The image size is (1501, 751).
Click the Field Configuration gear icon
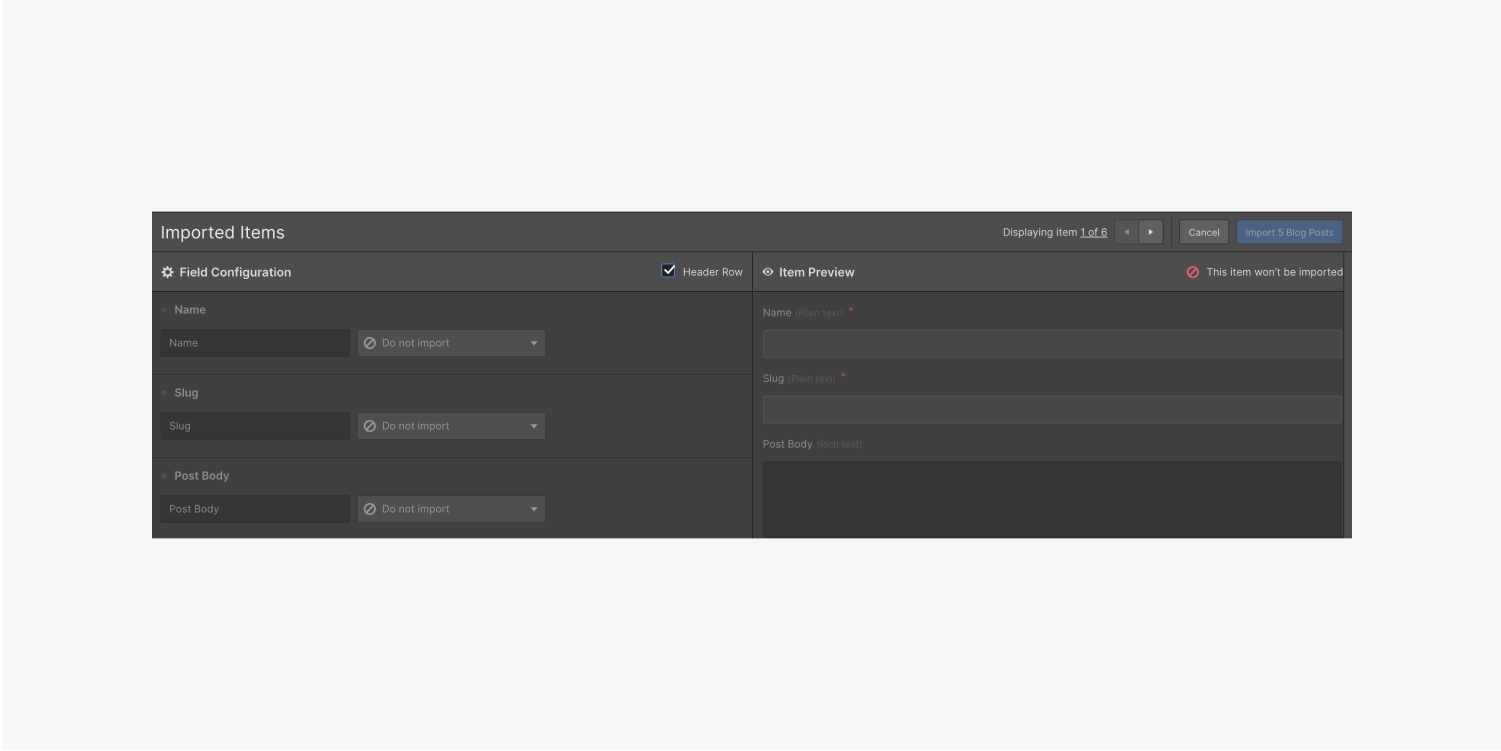tap(167, 271)
